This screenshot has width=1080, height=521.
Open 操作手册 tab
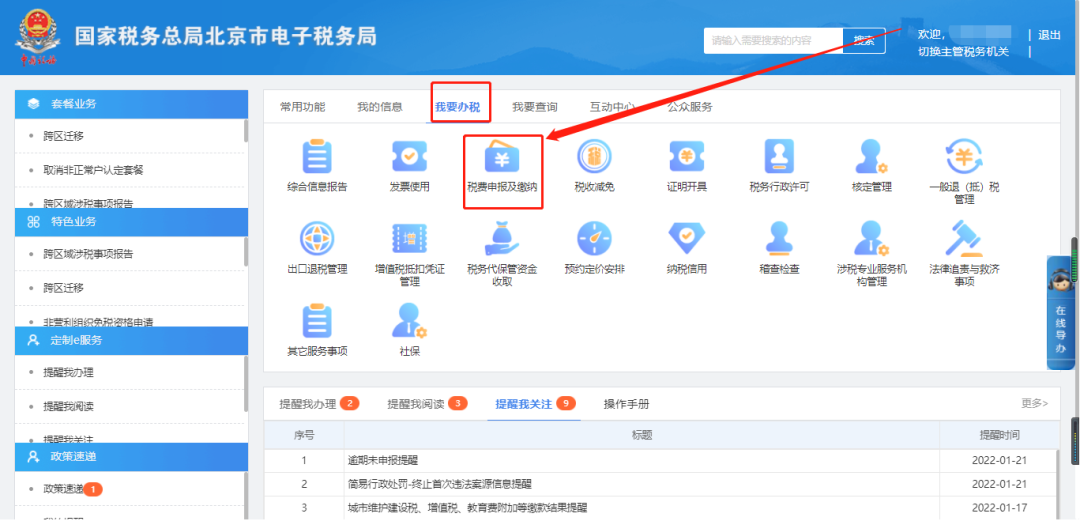[626, 404]
